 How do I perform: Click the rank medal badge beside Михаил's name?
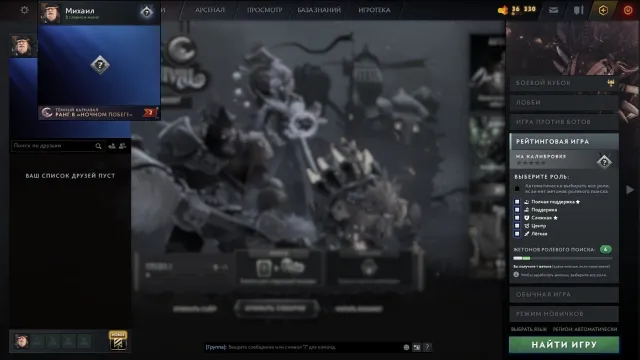click(147, 12)
